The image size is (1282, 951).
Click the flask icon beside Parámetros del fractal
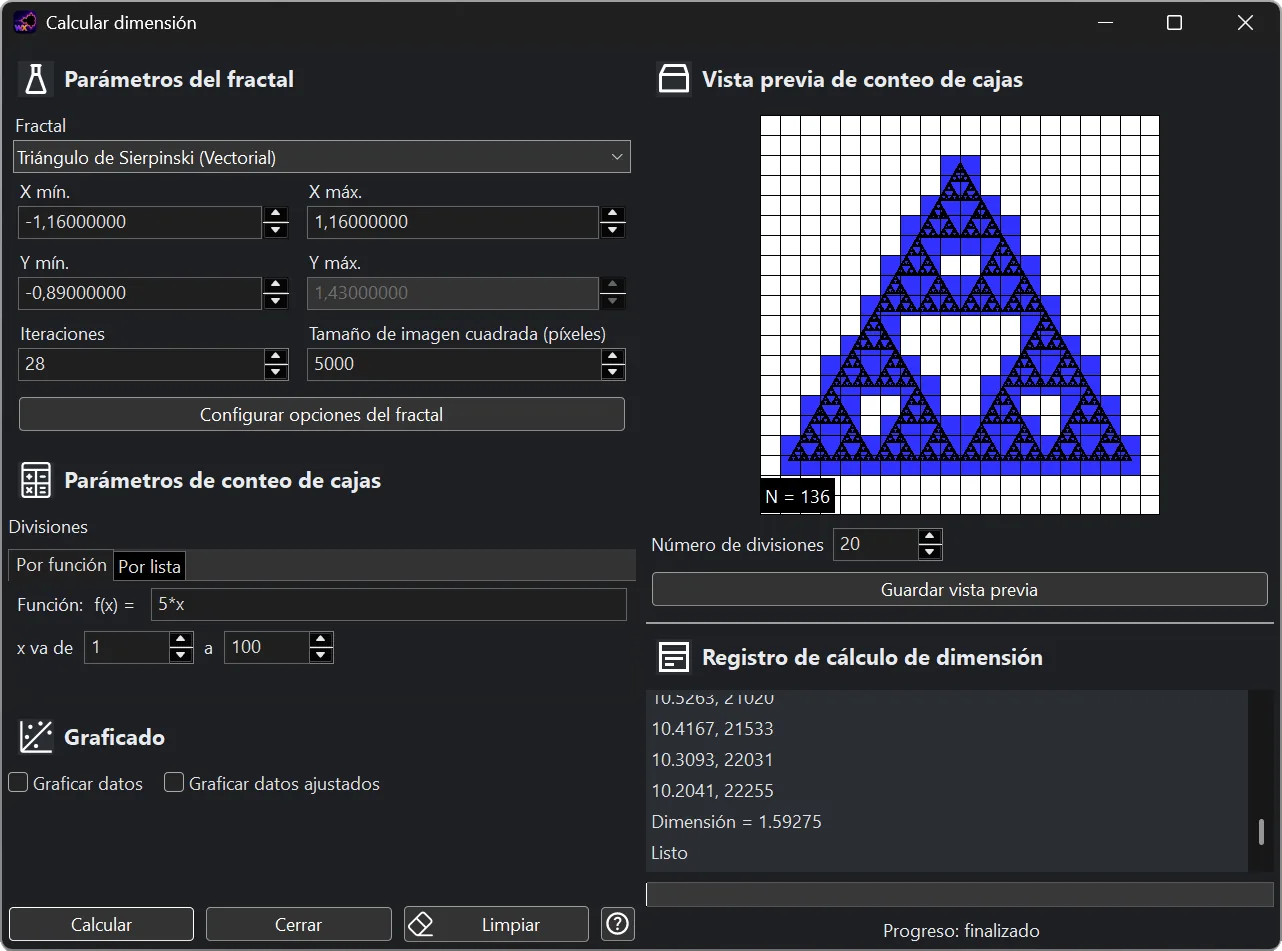(x=36, y=79)
